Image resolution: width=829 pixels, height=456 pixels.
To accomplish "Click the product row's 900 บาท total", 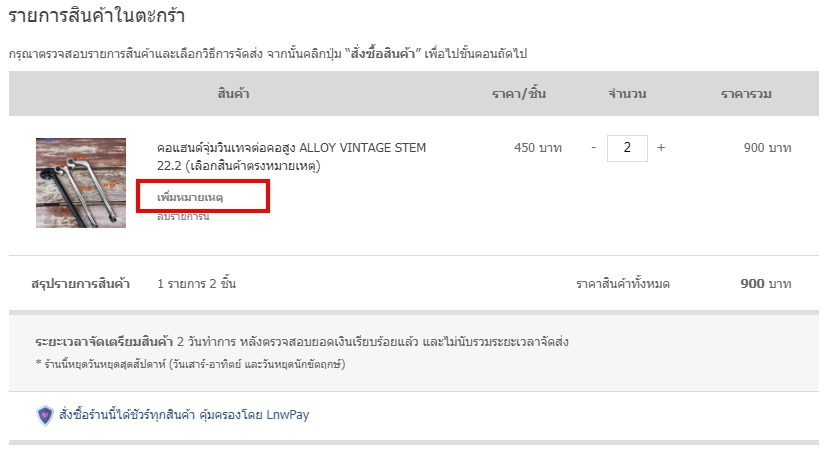I will (767, 148).
